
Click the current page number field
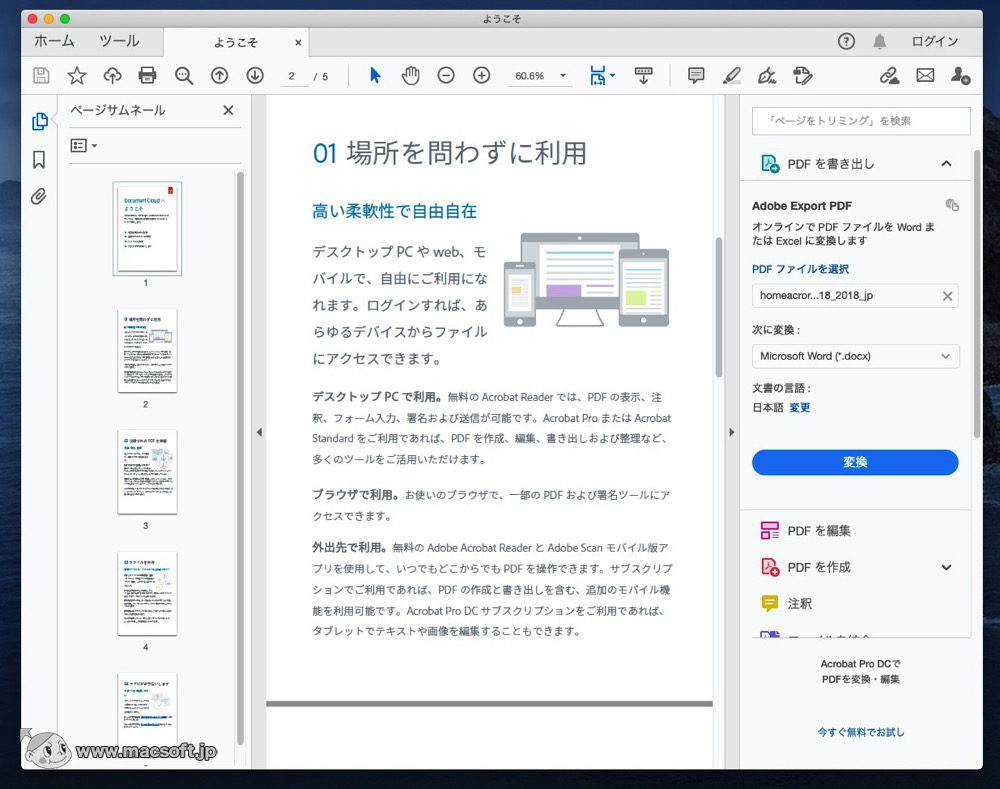(x=292, y=77)
